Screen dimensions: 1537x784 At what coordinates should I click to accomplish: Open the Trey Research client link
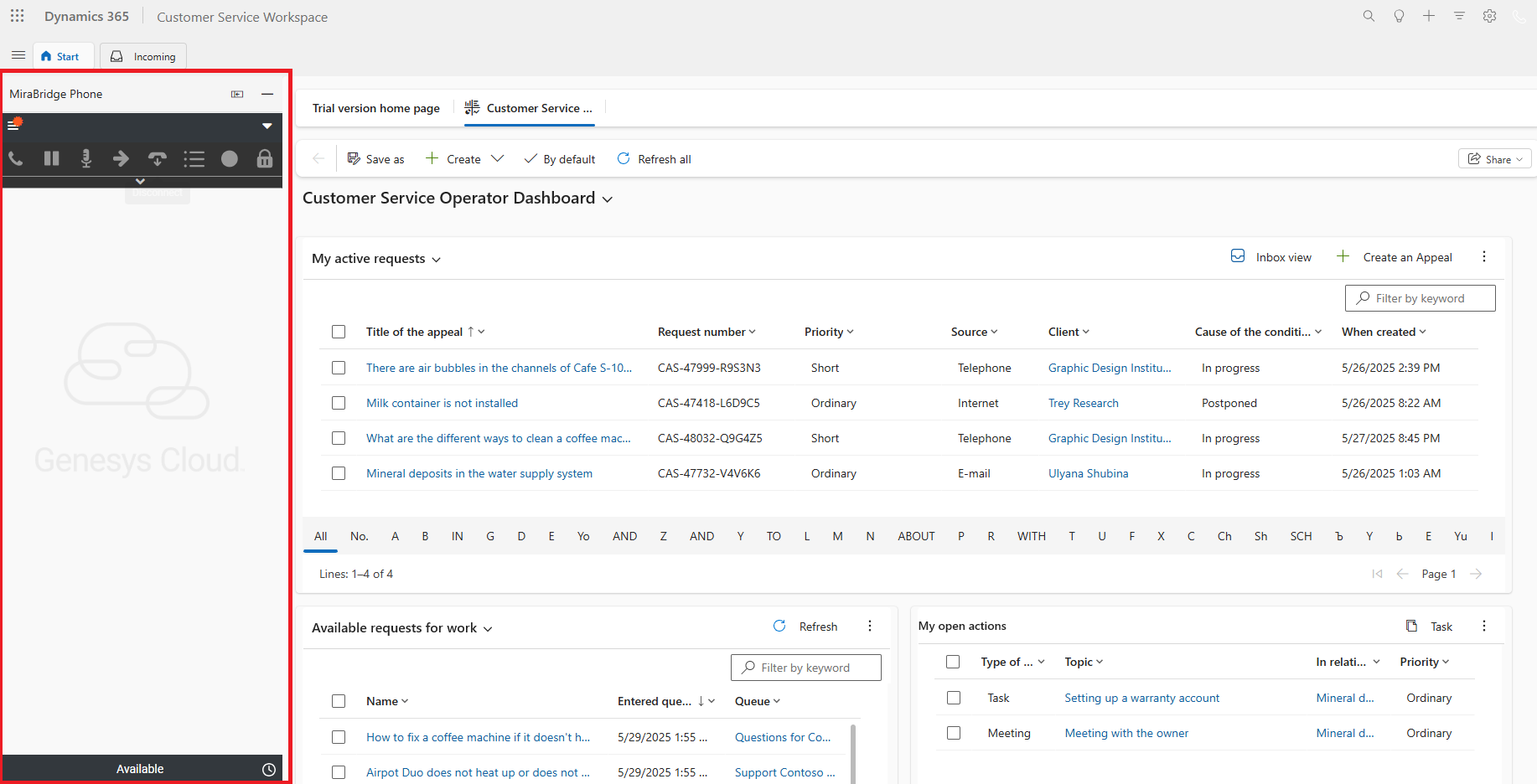click(1083, 403)
